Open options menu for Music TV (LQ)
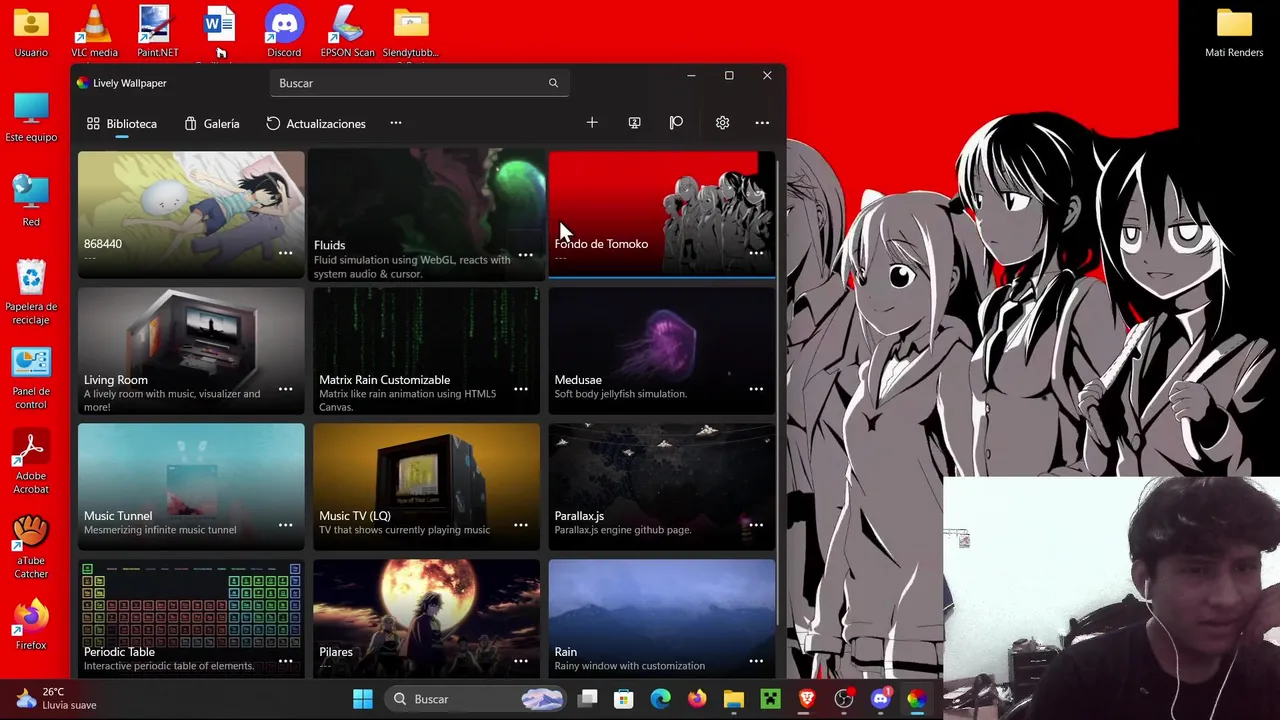 [521, 525]
